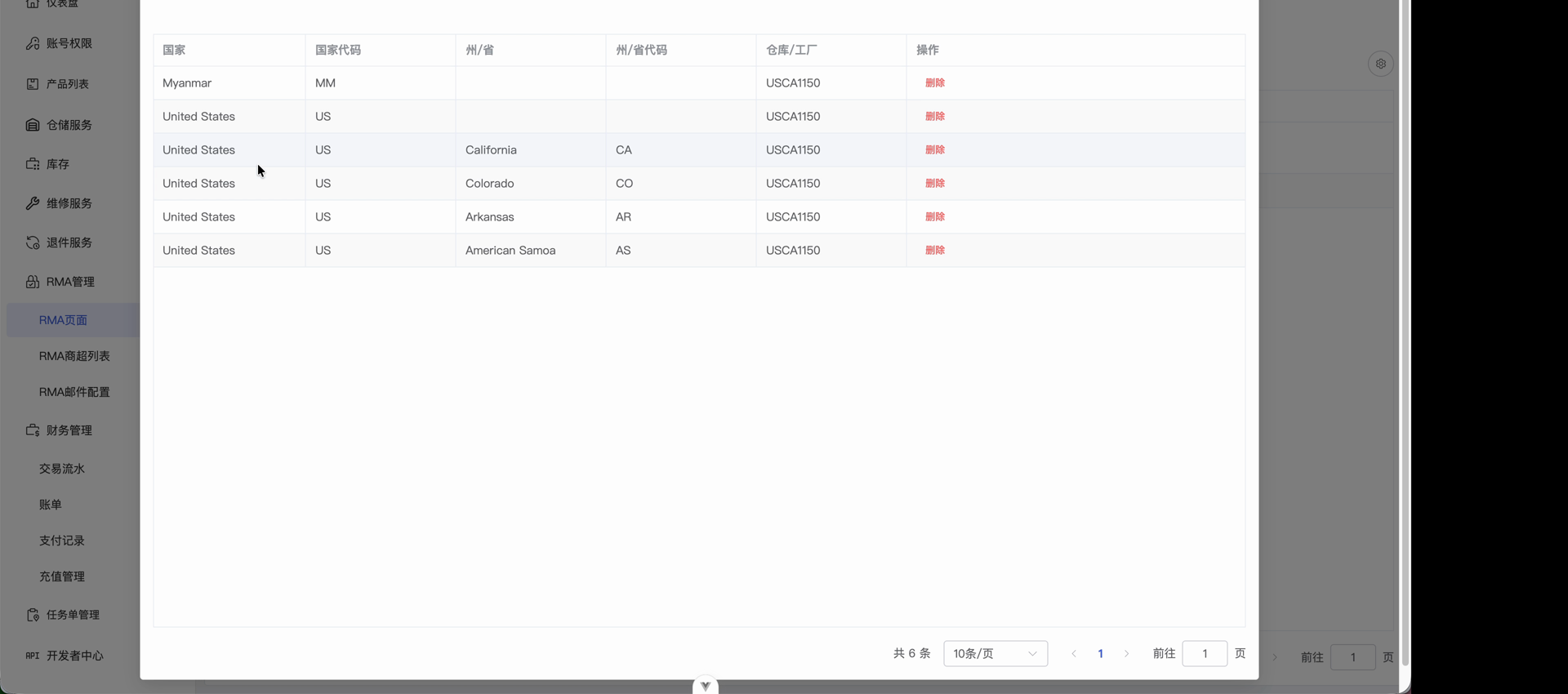The width and height of the screenshot is (1568, 694).
Task: Open RMA页面 menu item
Action: coord(63,320)
